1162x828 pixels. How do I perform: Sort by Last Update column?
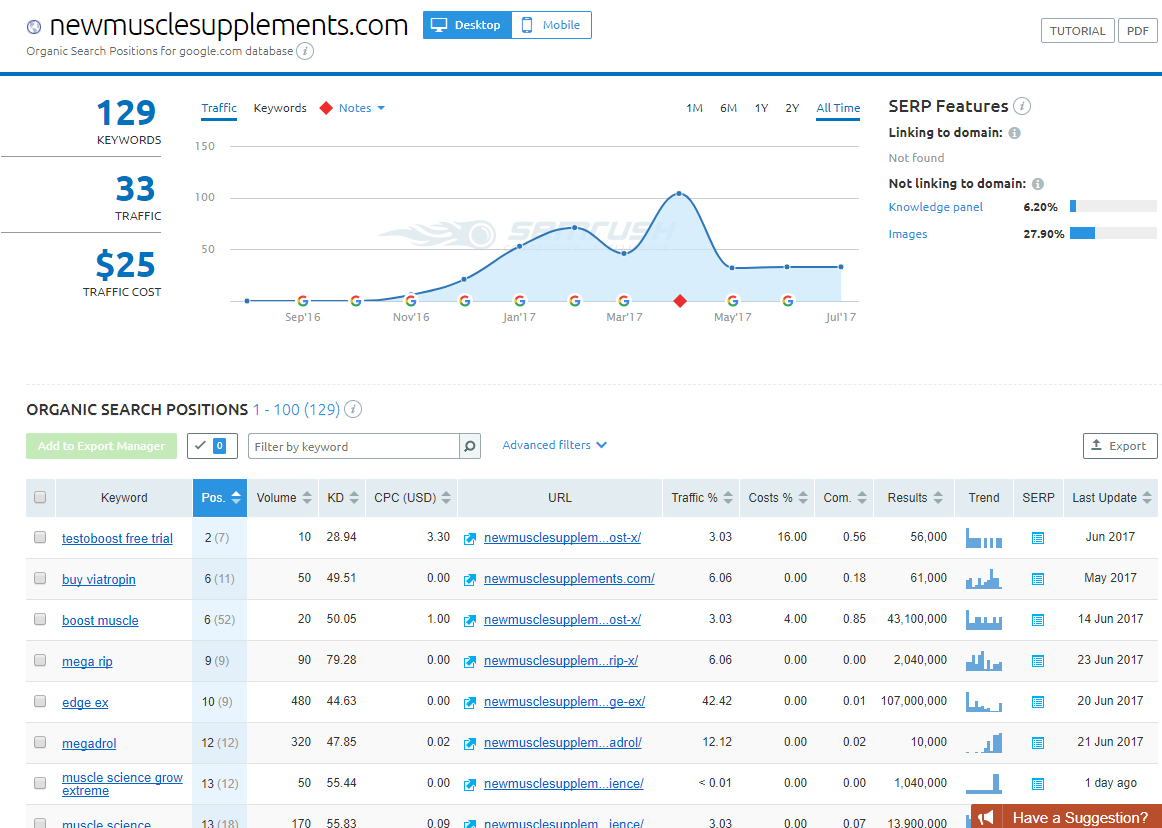pos(1111,497)
